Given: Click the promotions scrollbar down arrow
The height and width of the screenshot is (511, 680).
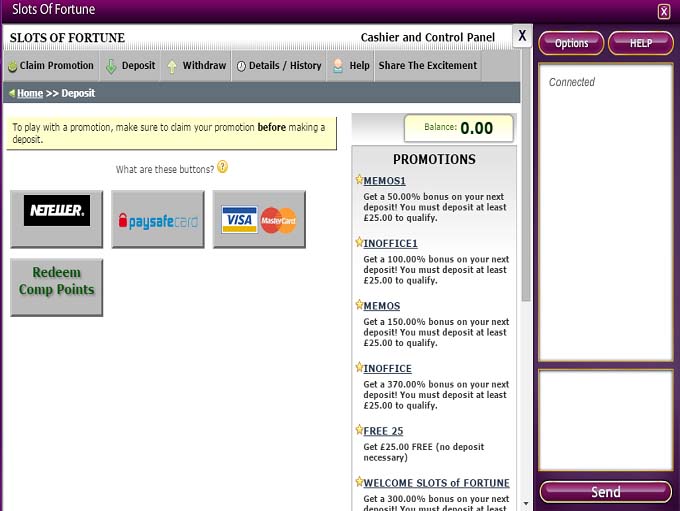Looking at the screenshot, I should [526, 503].
